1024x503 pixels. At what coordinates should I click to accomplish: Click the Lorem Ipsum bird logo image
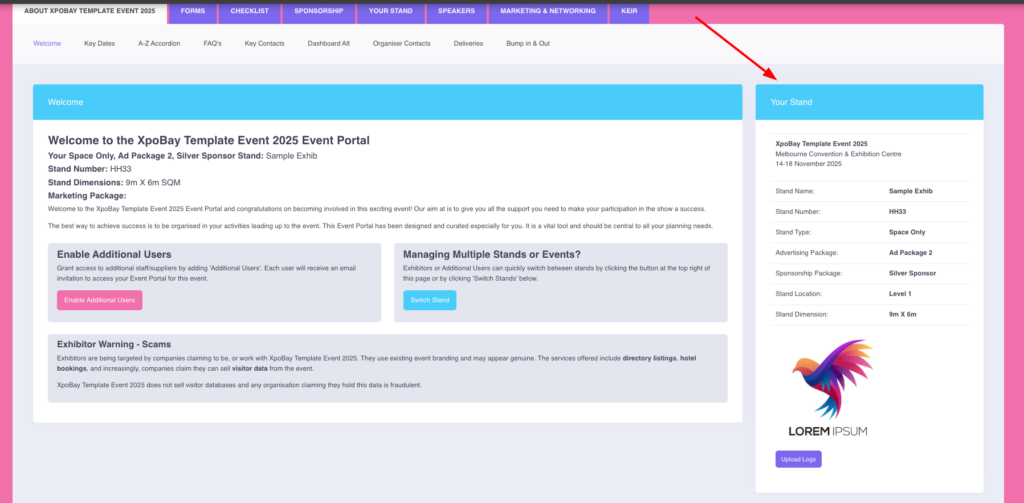tap(829, 387)
